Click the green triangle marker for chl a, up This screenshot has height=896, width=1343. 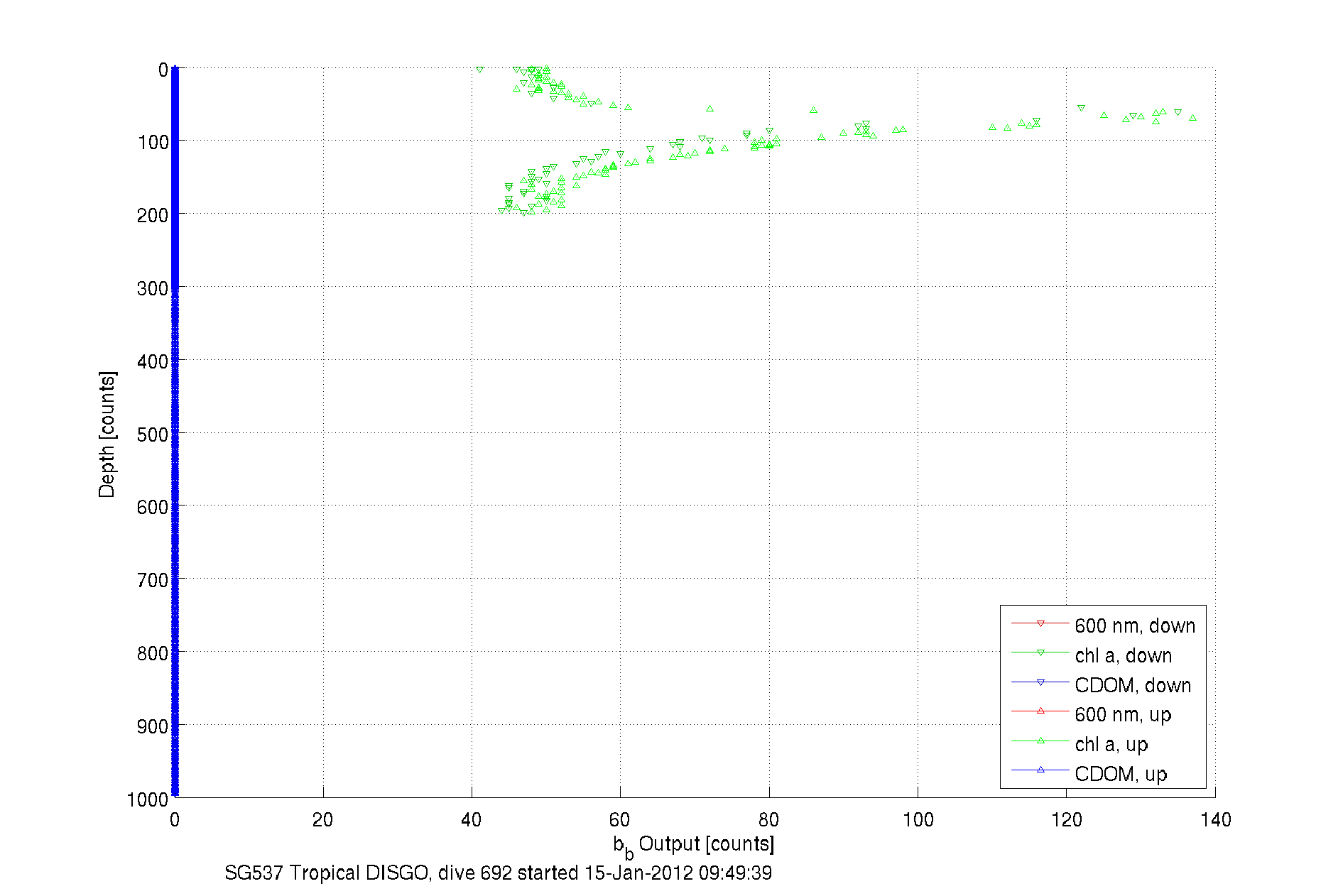[x=1040, y=741]
